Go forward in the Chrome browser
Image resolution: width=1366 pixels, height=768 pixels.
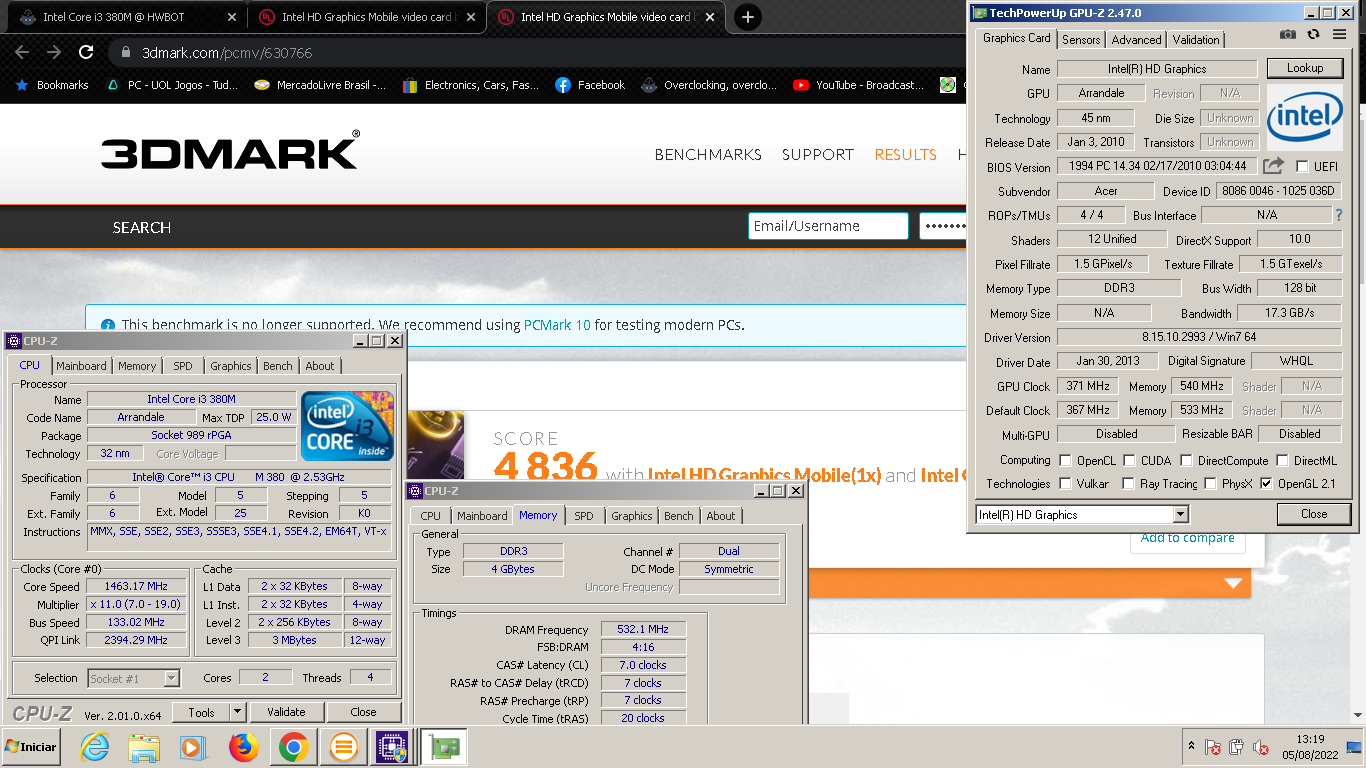[54, 52]
